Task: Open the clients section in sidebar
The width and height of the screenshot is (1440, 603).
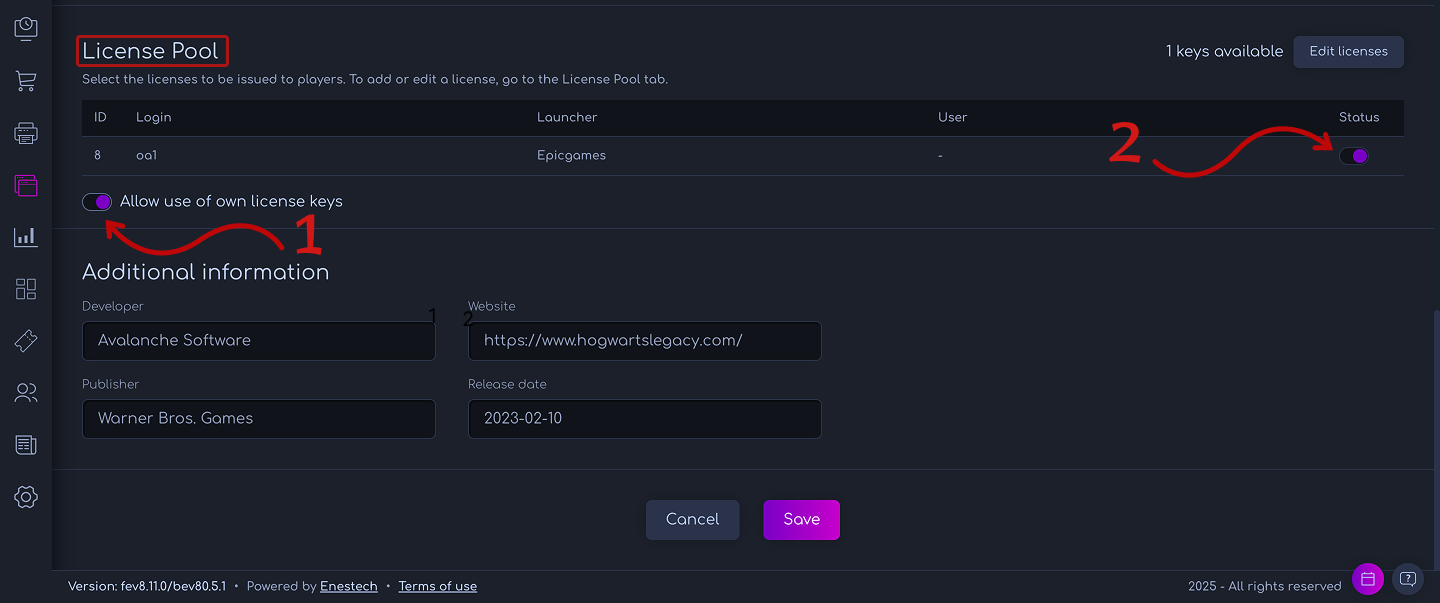Action: coord(25,392)
